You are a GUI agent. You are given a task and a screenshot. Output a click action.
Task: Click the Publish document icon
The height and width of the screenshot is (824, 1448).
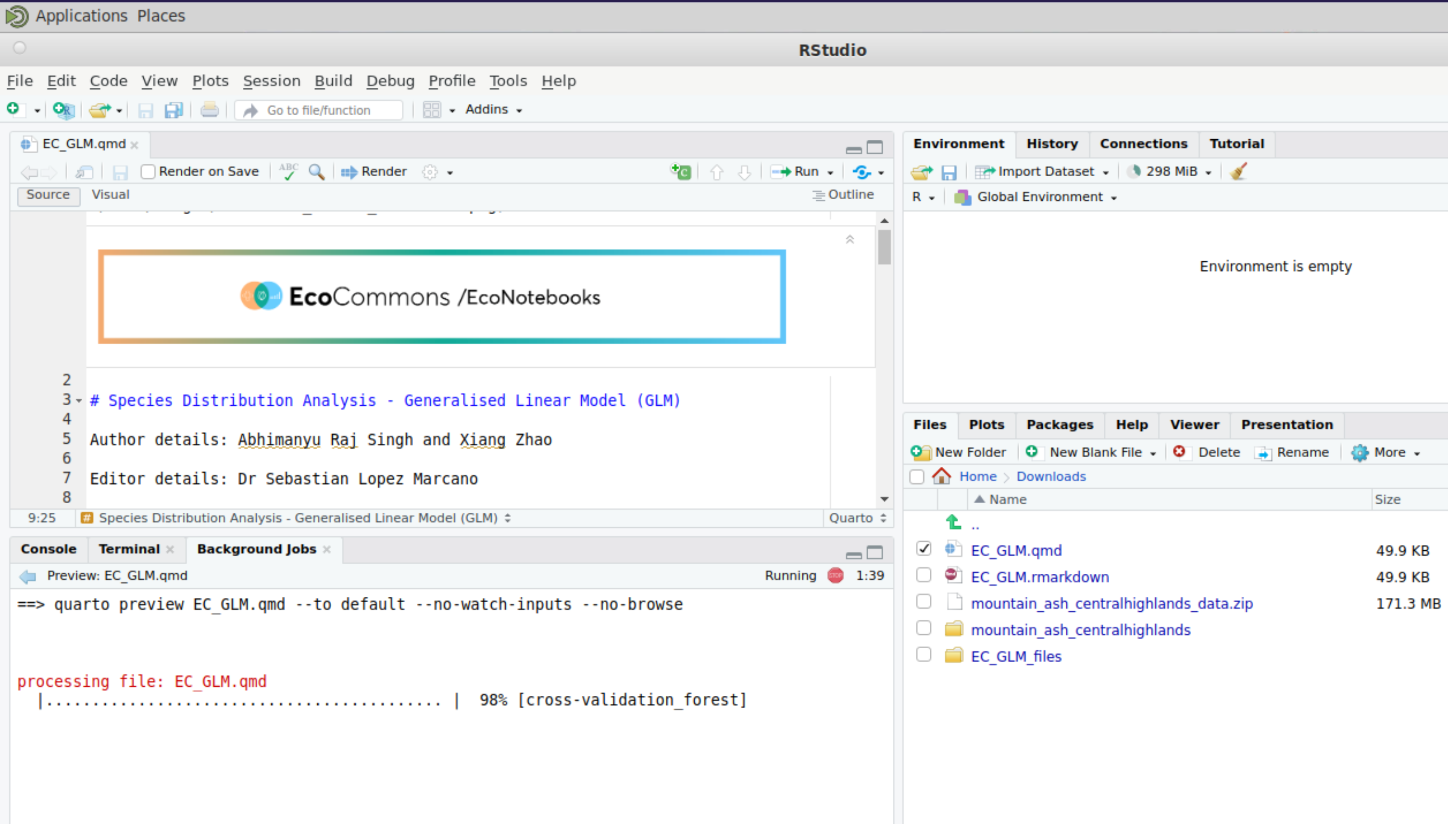coord(862,172)
